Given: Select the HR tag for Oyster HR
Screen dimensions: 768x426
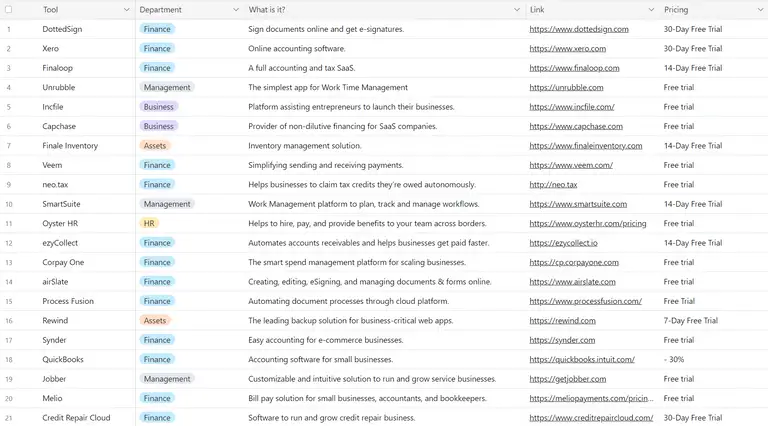Looking at the screenshot, I should point(150,224).
